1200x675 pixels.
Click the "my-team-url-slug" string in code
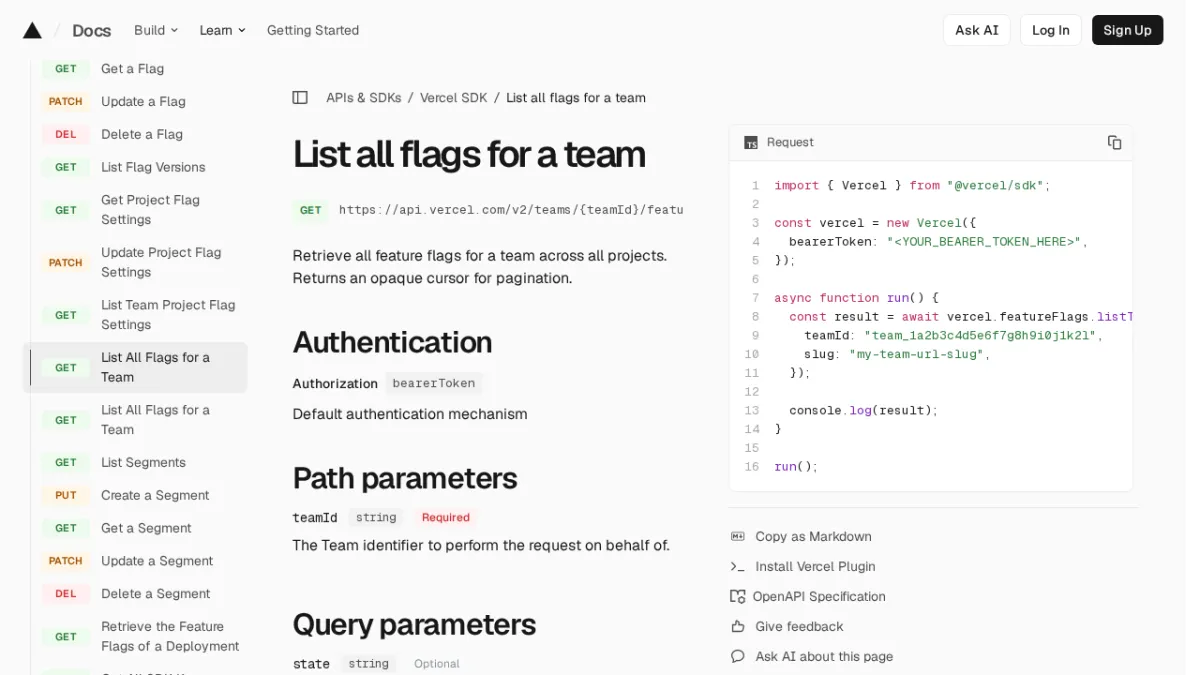[x=917, y=355]
